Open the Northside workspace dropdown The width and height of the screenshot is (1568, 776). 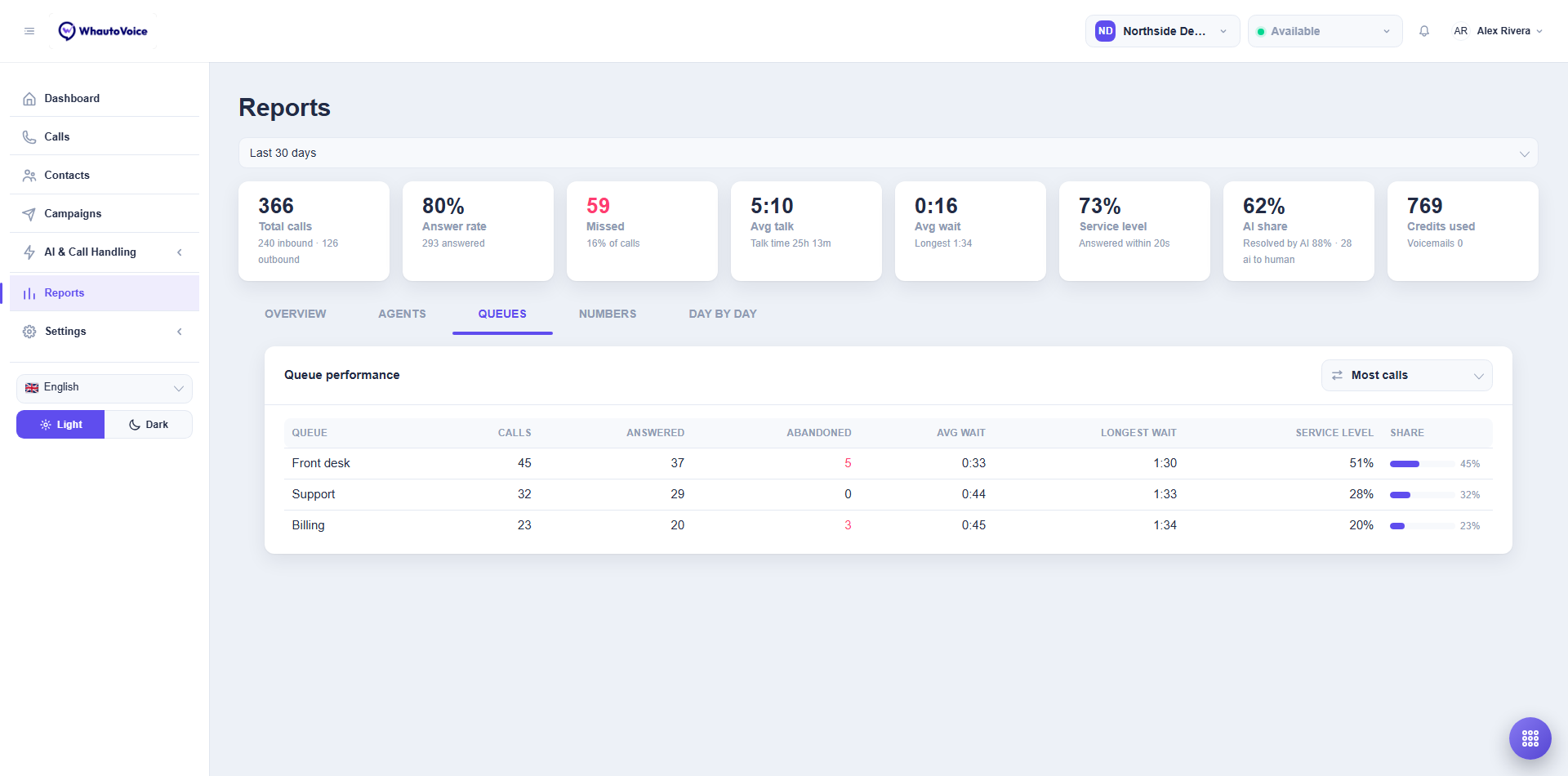tap(1162, 31)
